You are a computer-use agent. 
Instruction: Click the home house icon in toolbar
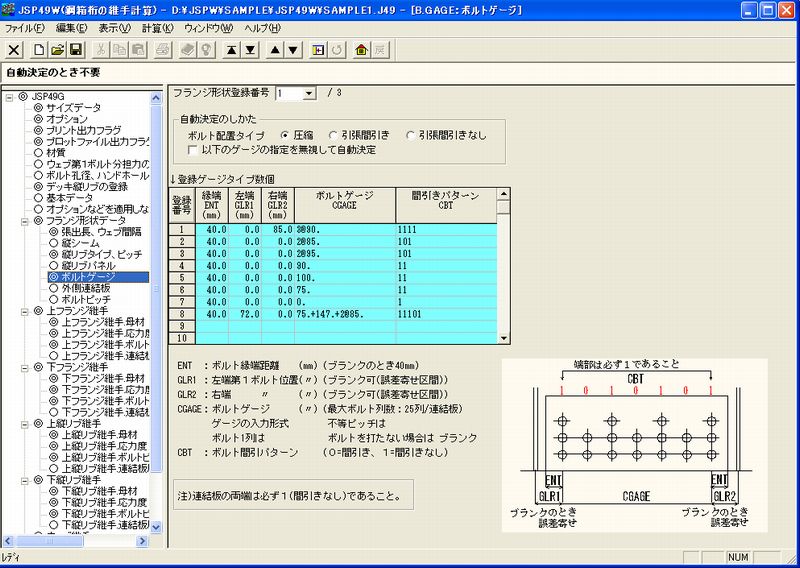point(361,49)
